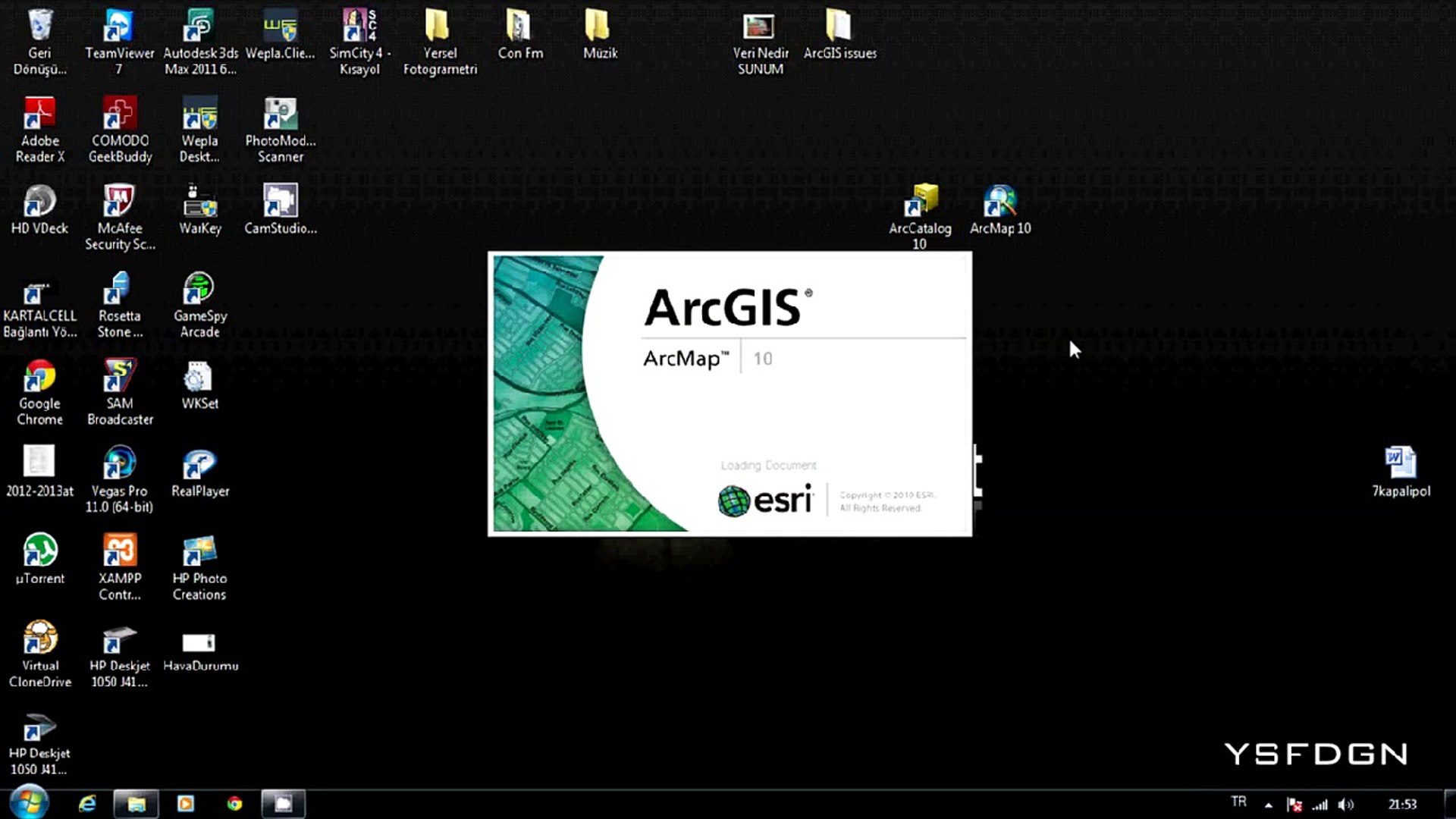Click the TR language indicator
Viewport: 1456px width, 819px height.
click(x=1239, y=802)
